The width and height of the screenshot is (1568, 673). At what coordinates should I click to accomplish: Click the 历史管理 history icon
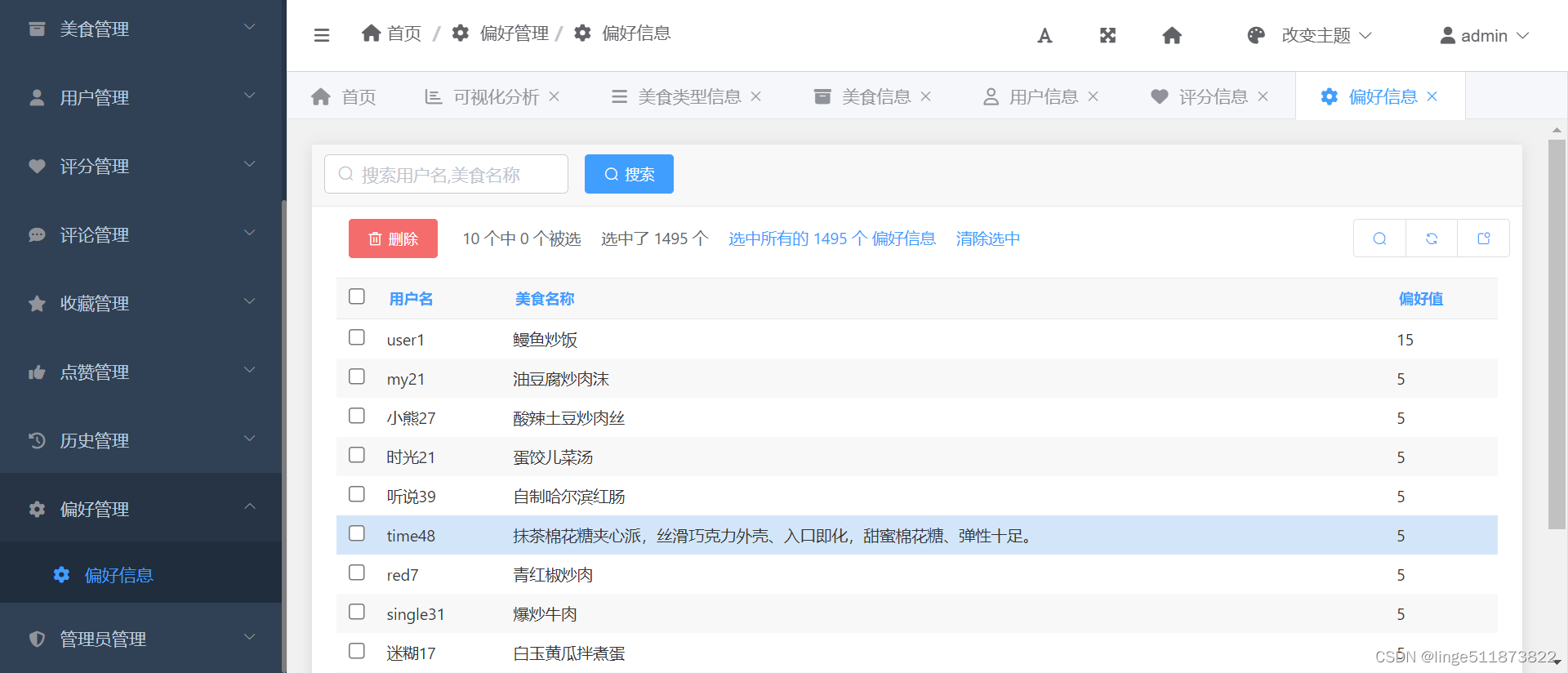coord(37,440)
